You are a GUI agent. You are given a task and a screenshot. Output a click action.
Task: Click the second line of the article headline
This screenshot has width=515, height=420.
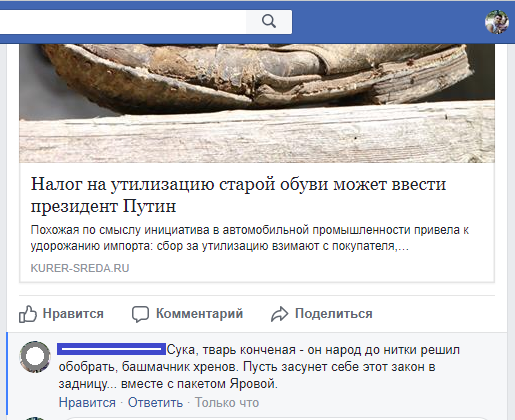tap(103, 206)
